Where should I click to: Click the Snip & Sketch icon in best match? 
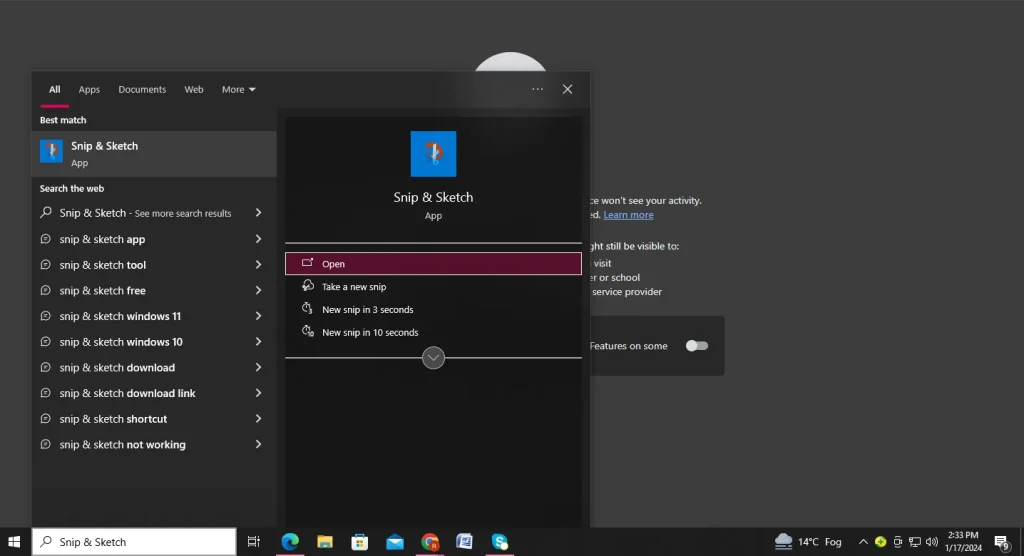tap(51, 152)
